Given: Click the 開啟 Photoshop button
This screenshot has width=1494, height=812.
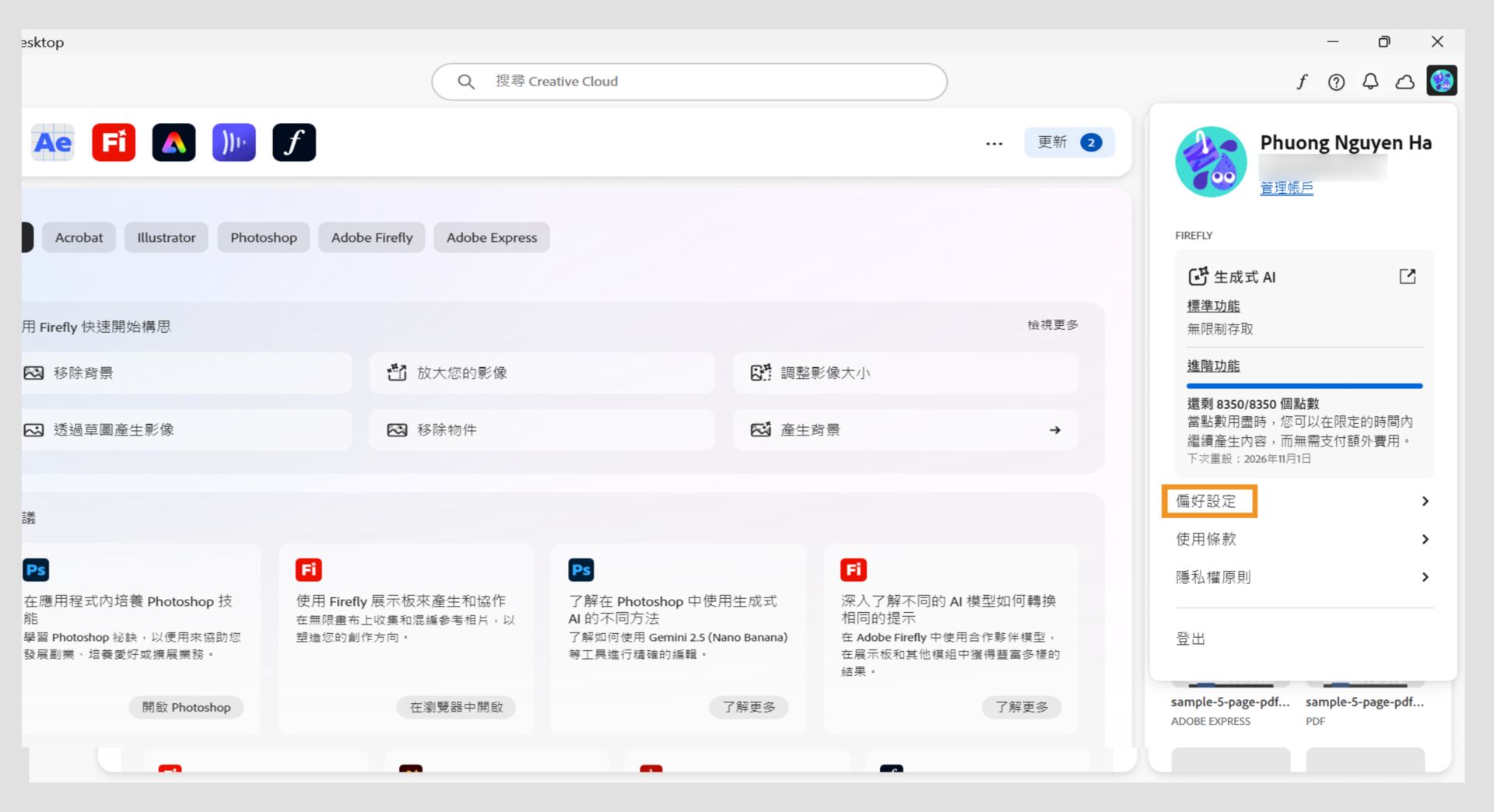Looking at the screenshot, I should 186,707.
